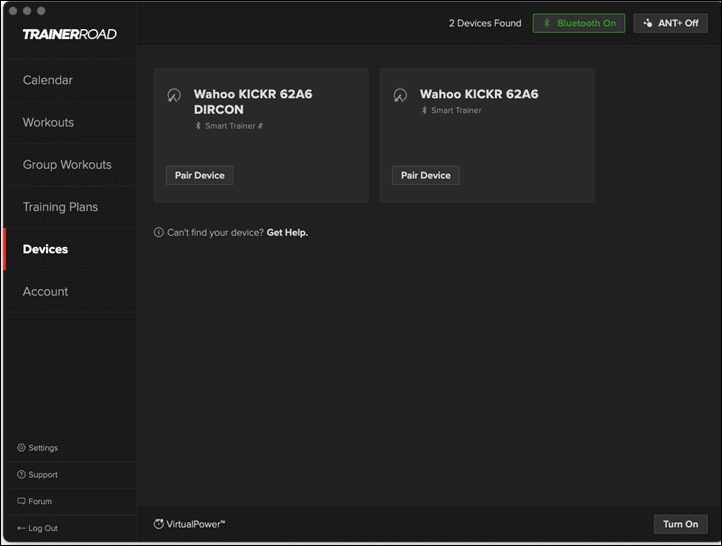Click the trainer icon on DIRCON card
This screenshot has width=722, height=546.
(x=174, y=95)
